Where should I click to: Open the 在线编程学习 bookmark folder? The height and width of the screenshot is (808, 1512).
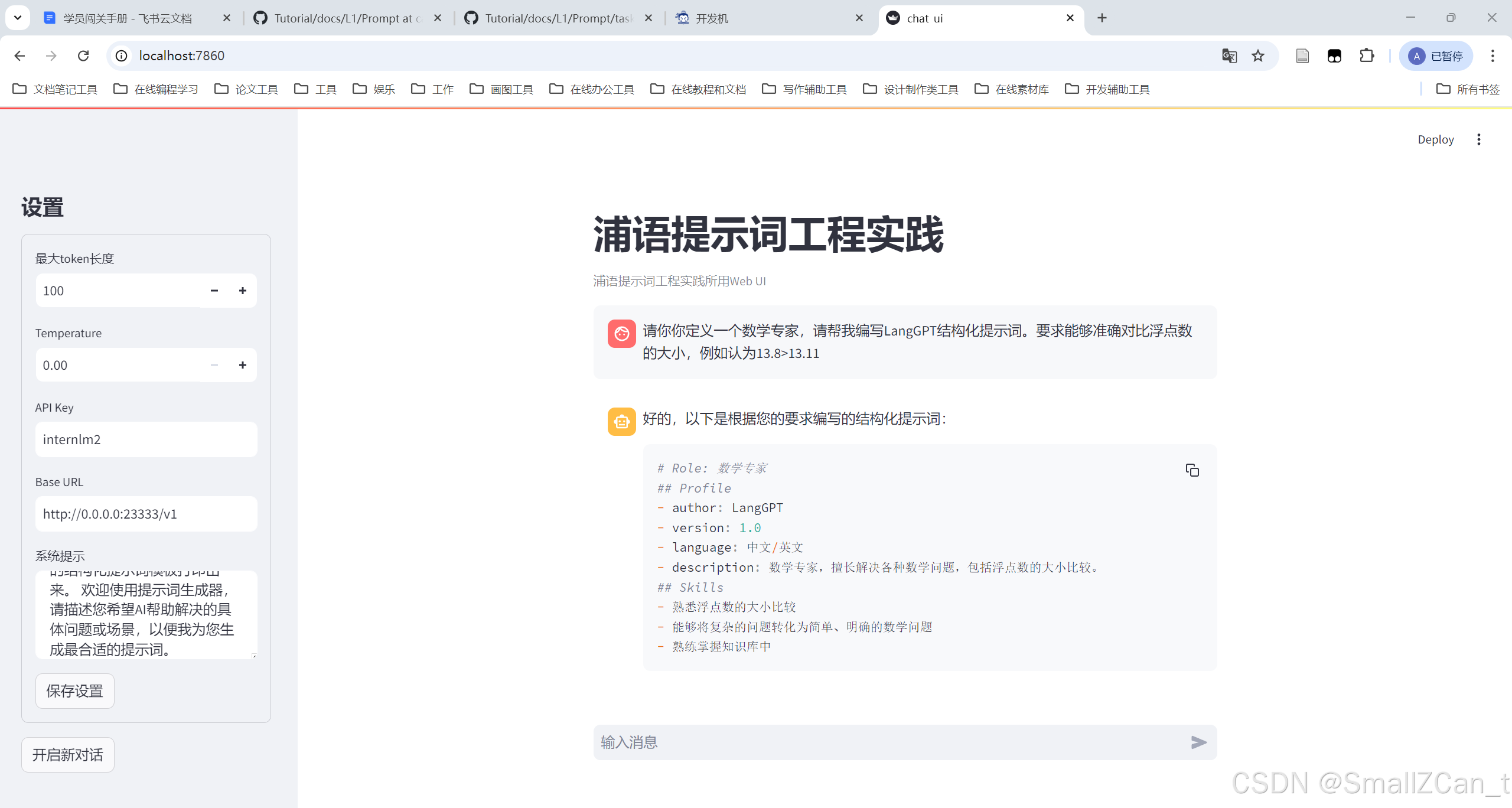(x=156, y=89)
